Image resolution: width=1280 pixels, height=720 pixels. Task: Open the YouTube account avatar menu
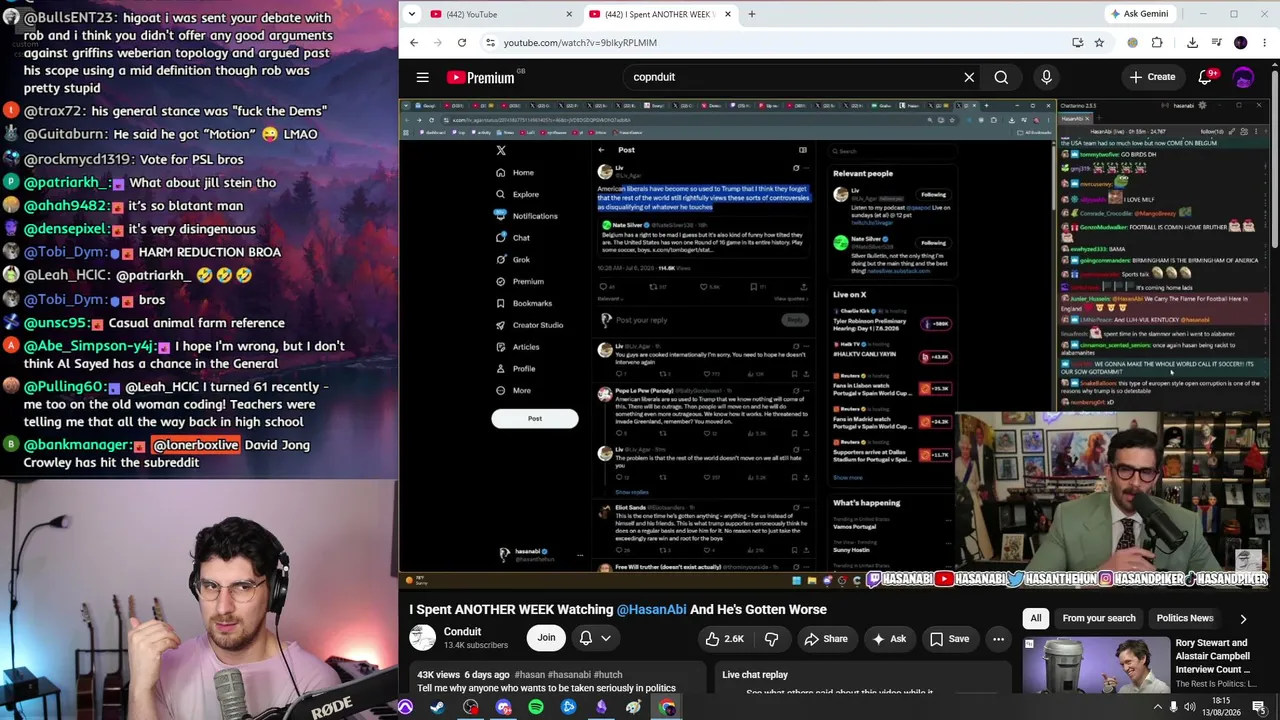[x=1244, y=77]
